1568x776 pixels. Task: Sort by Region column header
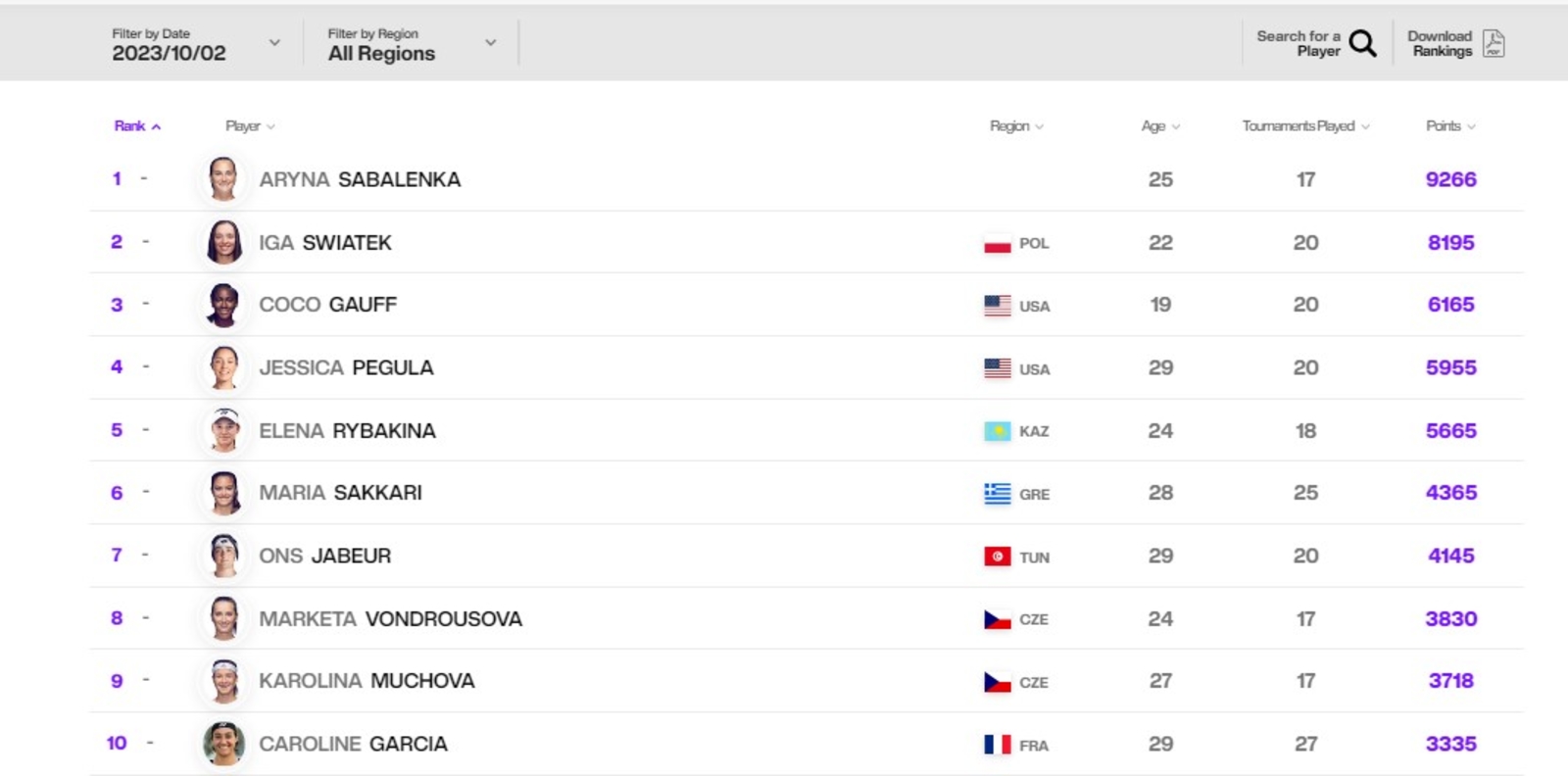click(1016, 125)
